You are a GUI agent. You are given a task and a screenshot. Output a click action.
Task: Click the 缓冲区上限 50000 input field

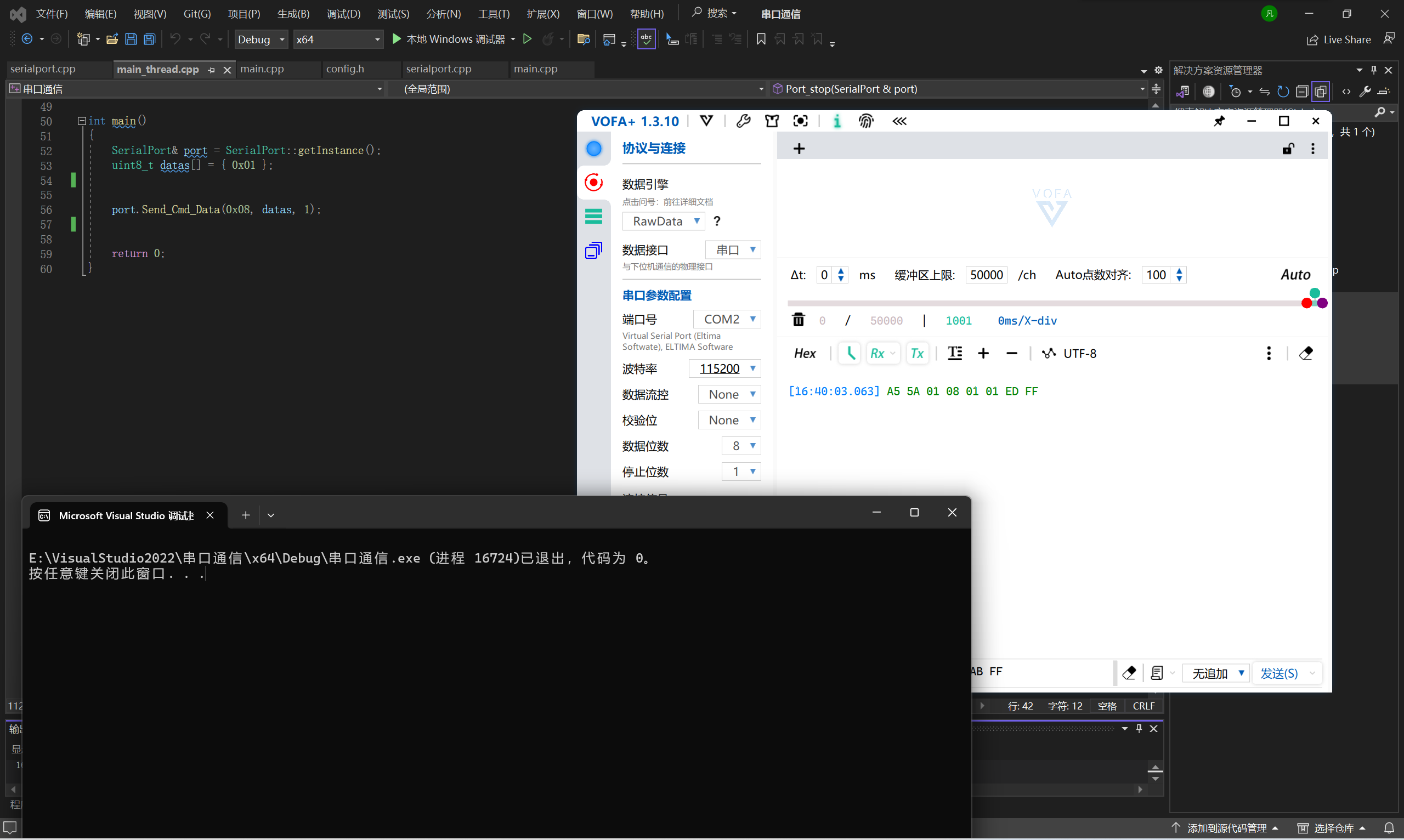pos(986,275)
